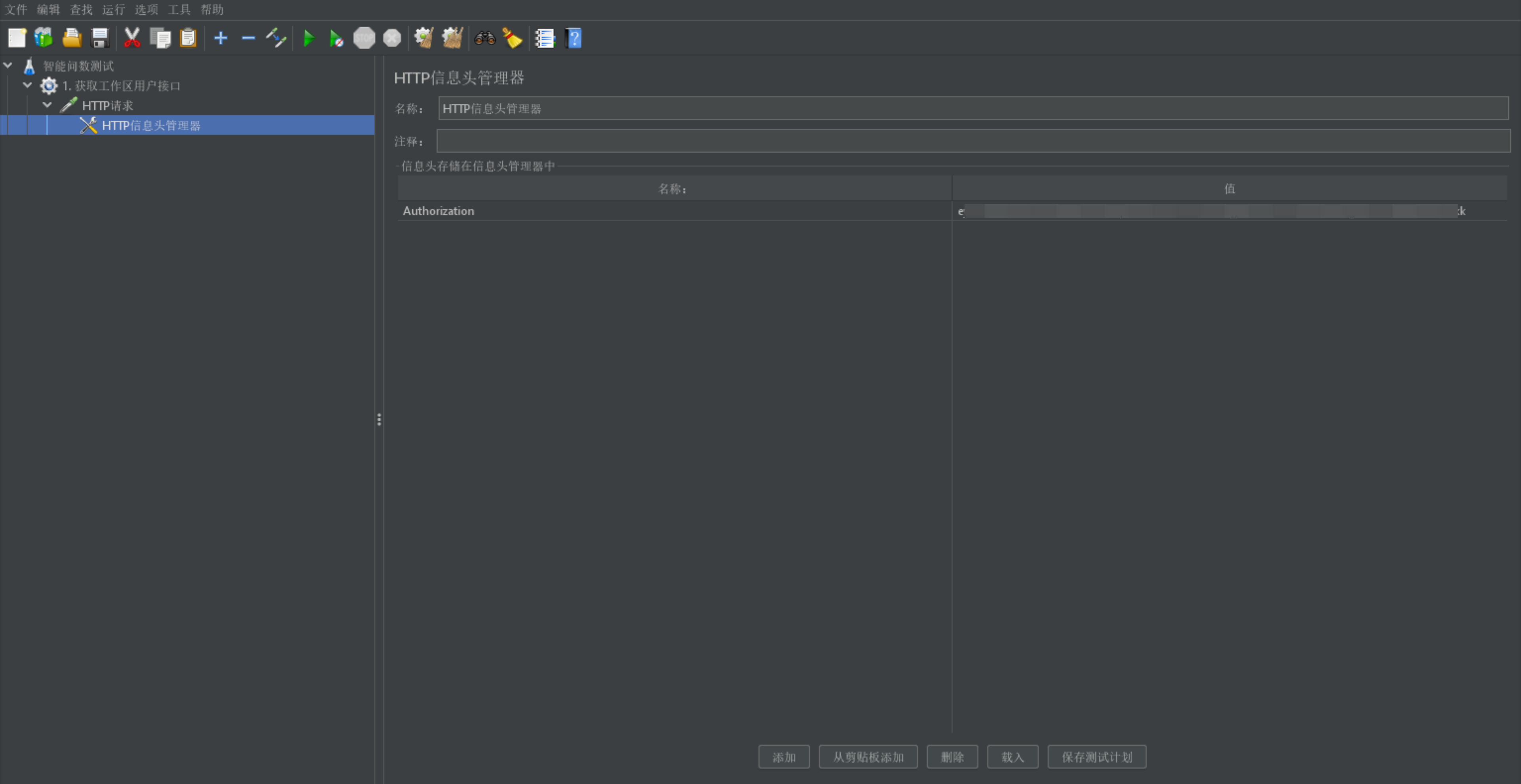Screen dimensions: 1521x784
Task: Click the 名称 input field
Action: 973,108
